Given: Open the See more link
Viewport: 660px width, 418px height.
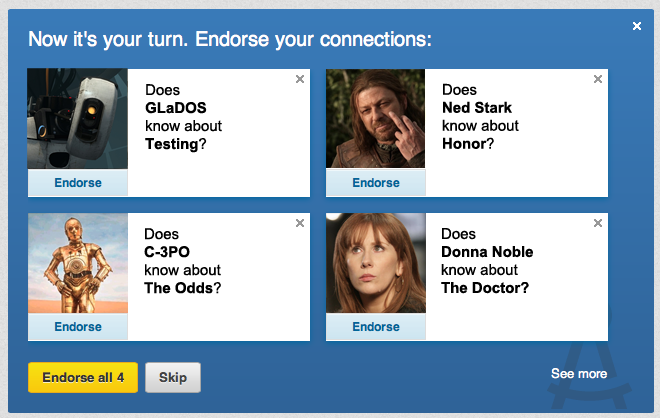Looking at the screenshot, I should [579, 374].
